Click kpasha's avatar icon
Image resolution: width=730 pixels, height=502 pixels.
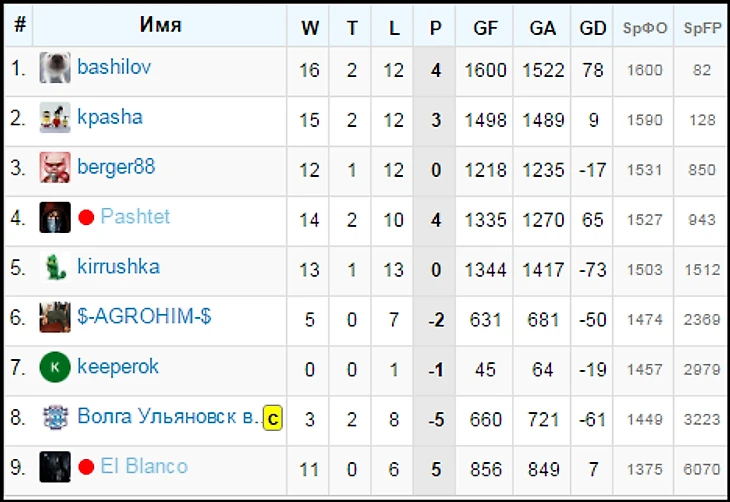(x=55, y=118)
